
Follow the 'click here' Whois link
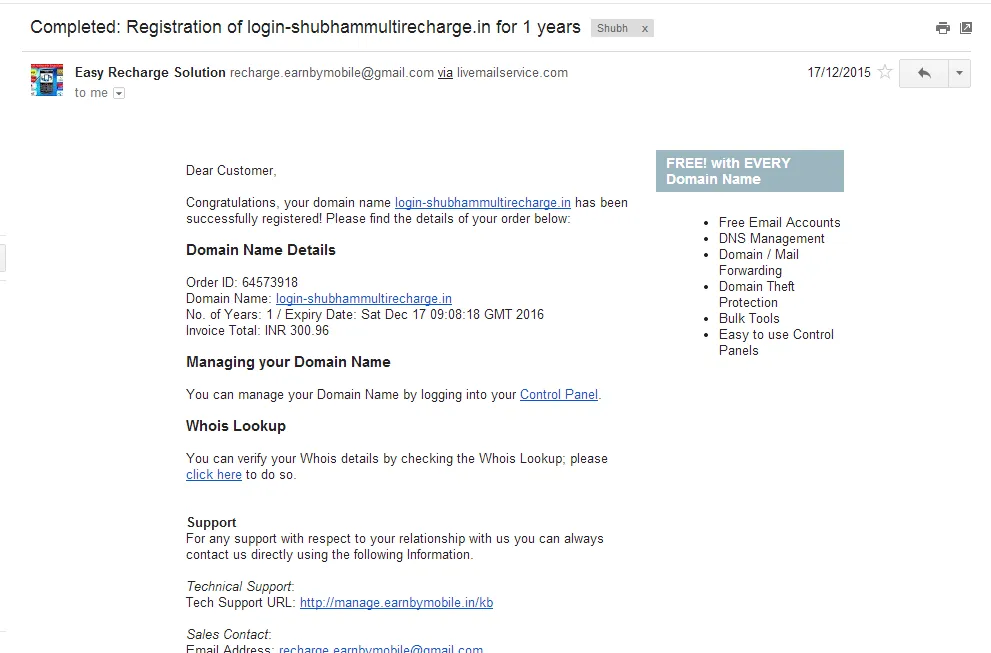tap(214, 475)
